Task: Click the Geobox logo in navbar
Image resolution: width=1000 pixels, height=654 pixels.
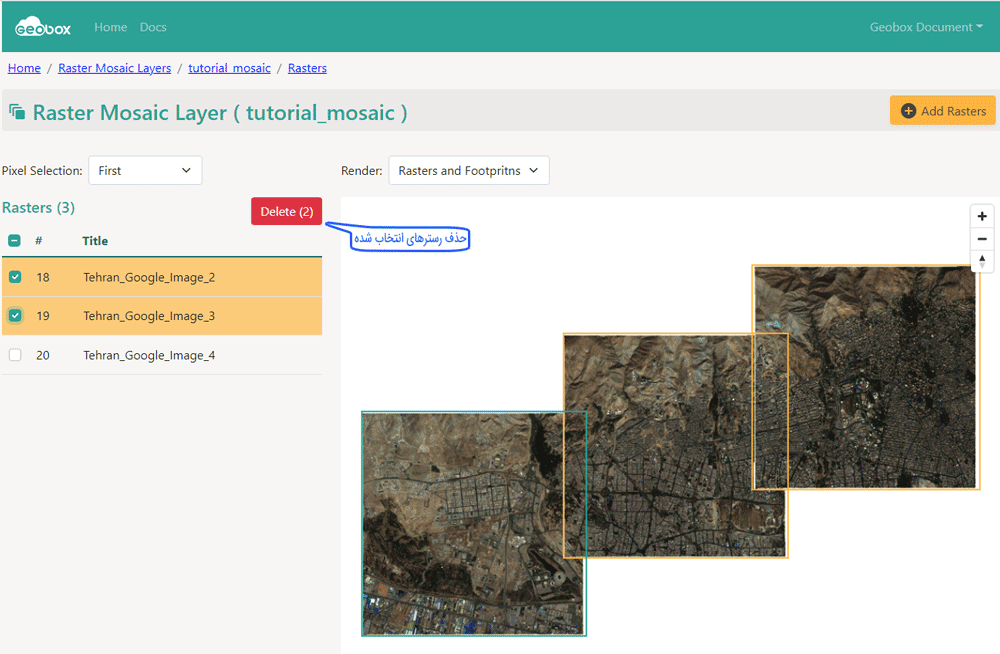Action: pos(43,27)
